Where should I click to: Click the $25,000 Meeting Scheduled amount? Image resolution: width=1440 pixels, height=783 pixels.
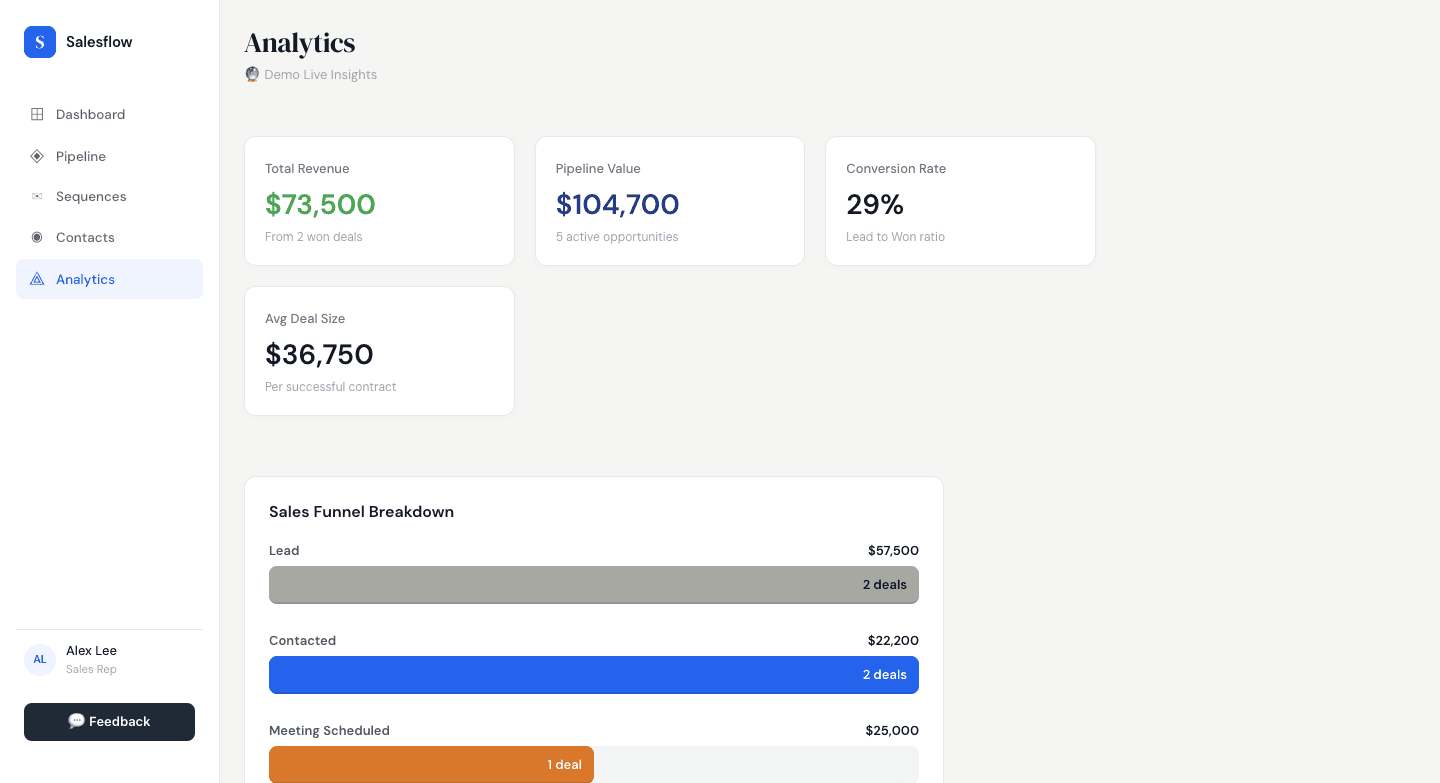[892, 731]
